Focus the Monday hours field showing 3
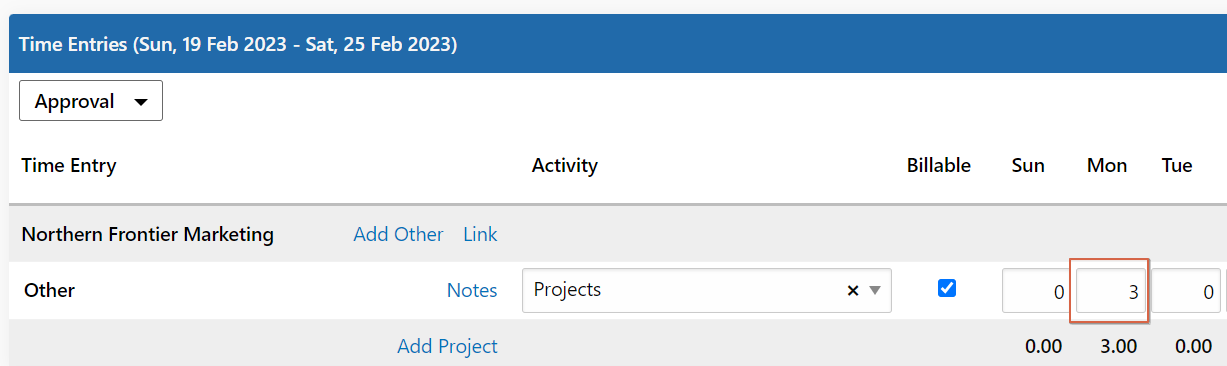The width and height of the screenshot is (1227, 366). 1110,291
